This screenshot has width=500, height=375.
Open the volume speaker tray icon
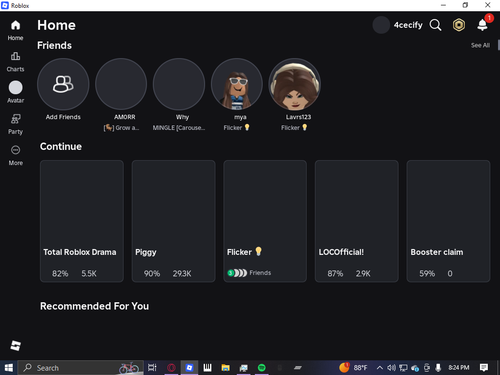coord(391,368)
